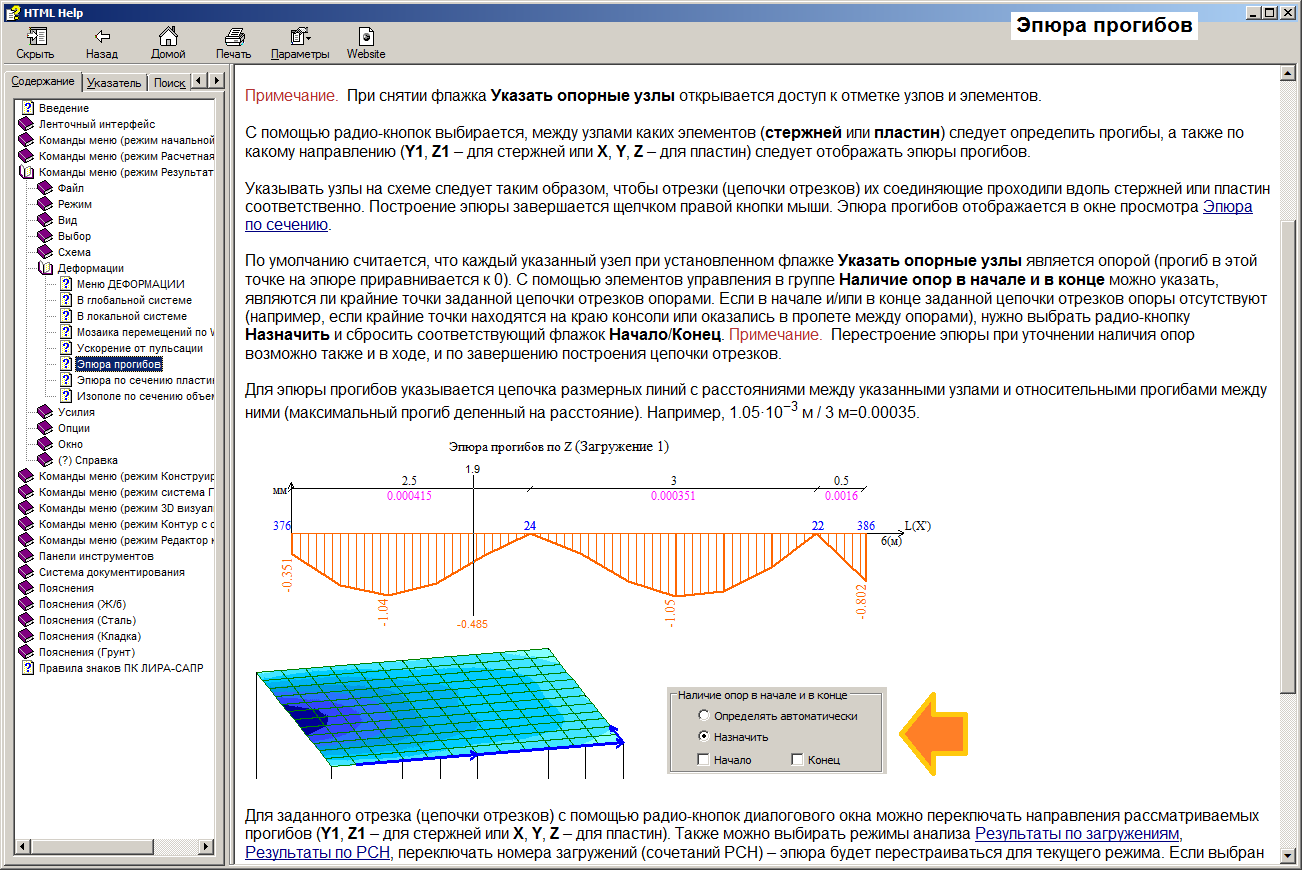Select the Определять автоматически radio button

704,716
